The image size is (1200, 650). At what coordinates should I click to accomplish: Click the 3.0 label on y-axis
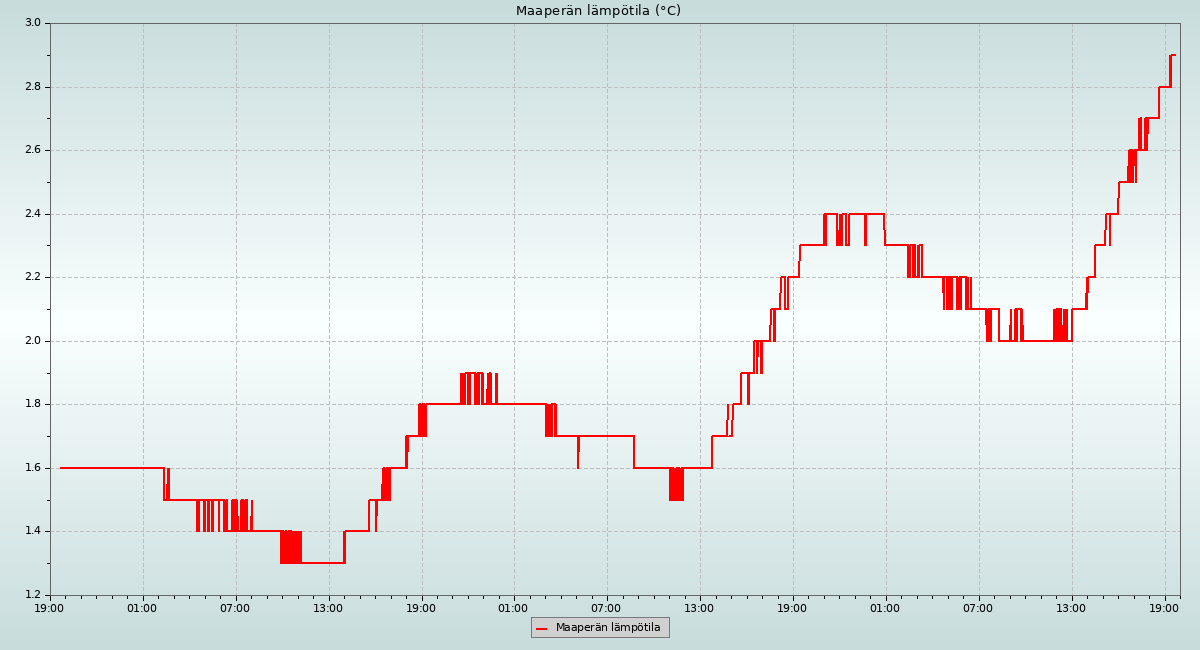point(32,23)
